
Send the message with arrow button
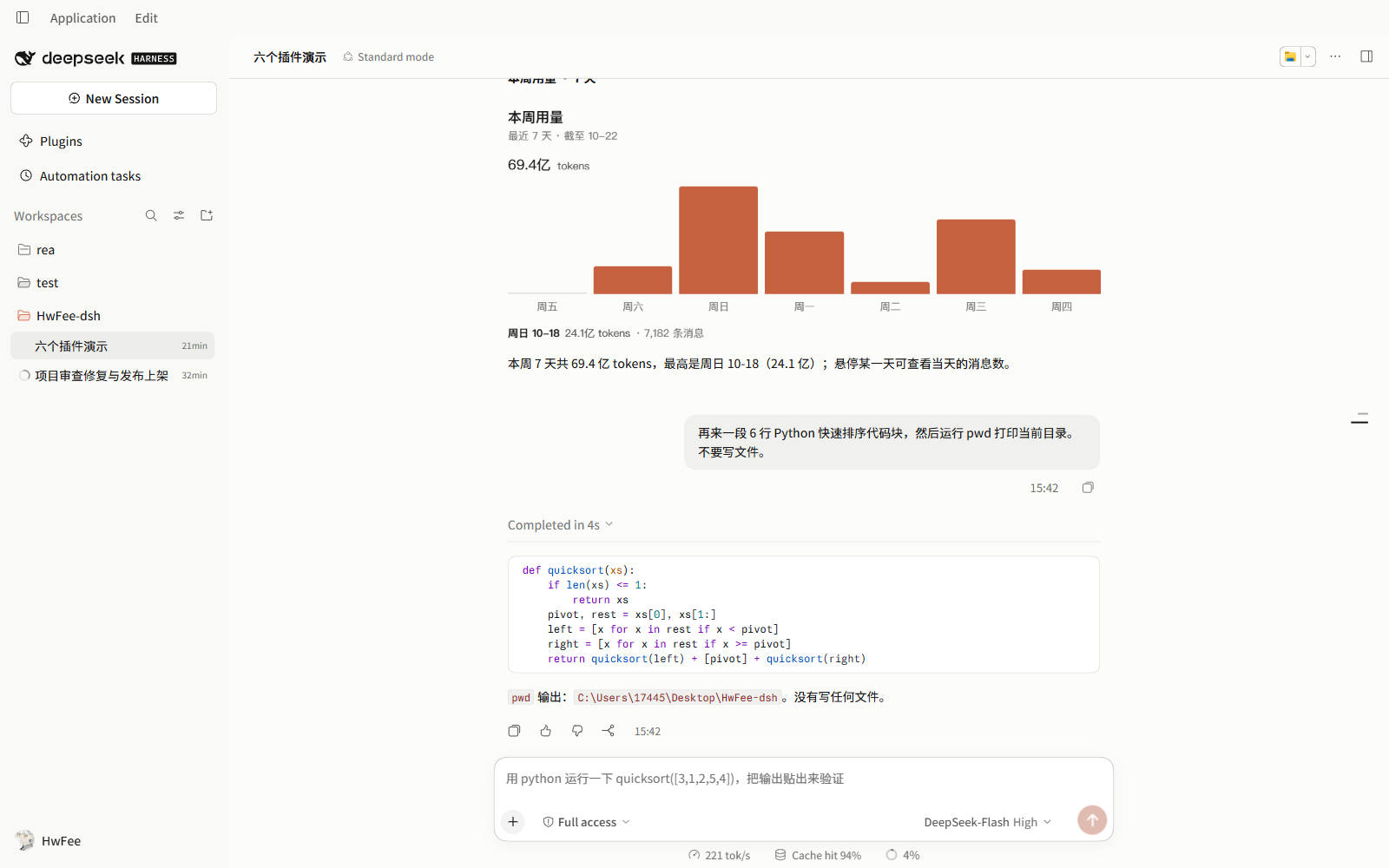coord(1092,820)
